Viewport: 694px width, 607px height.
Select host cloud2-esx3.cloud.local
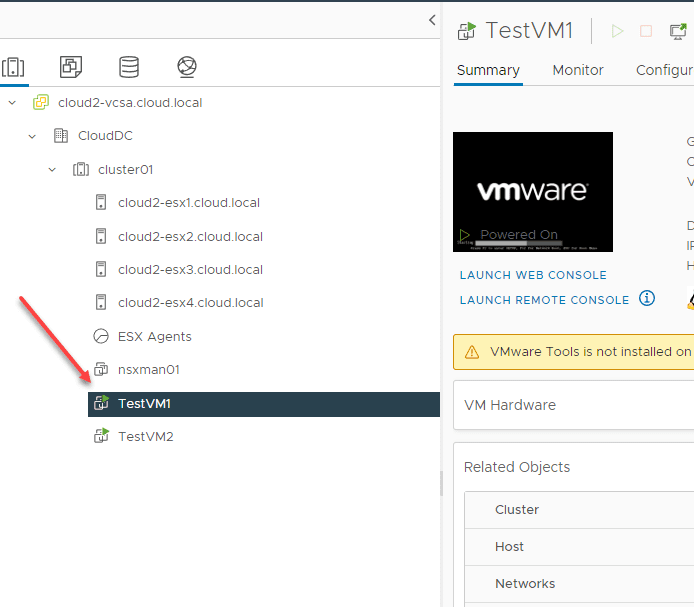[x=190, y=270]
